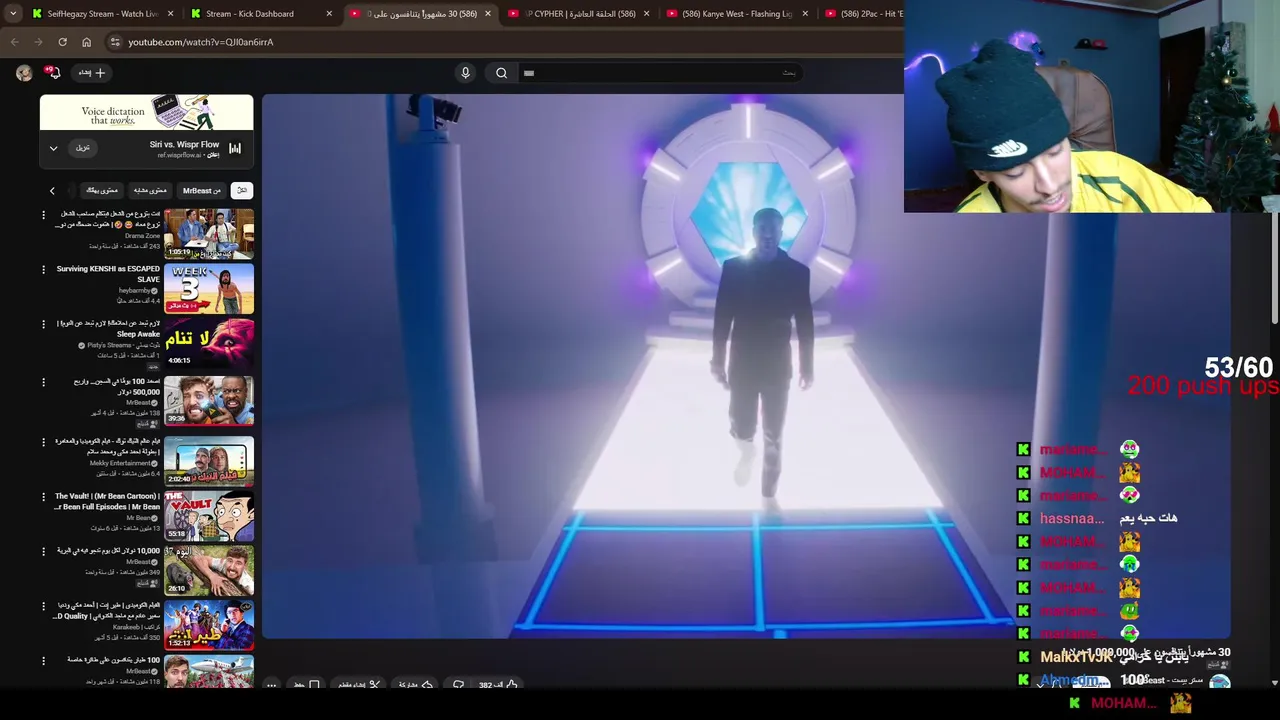The image size is (1280, 720).
Task: Click the Create video plus button
Action: [x=92, y=73]
